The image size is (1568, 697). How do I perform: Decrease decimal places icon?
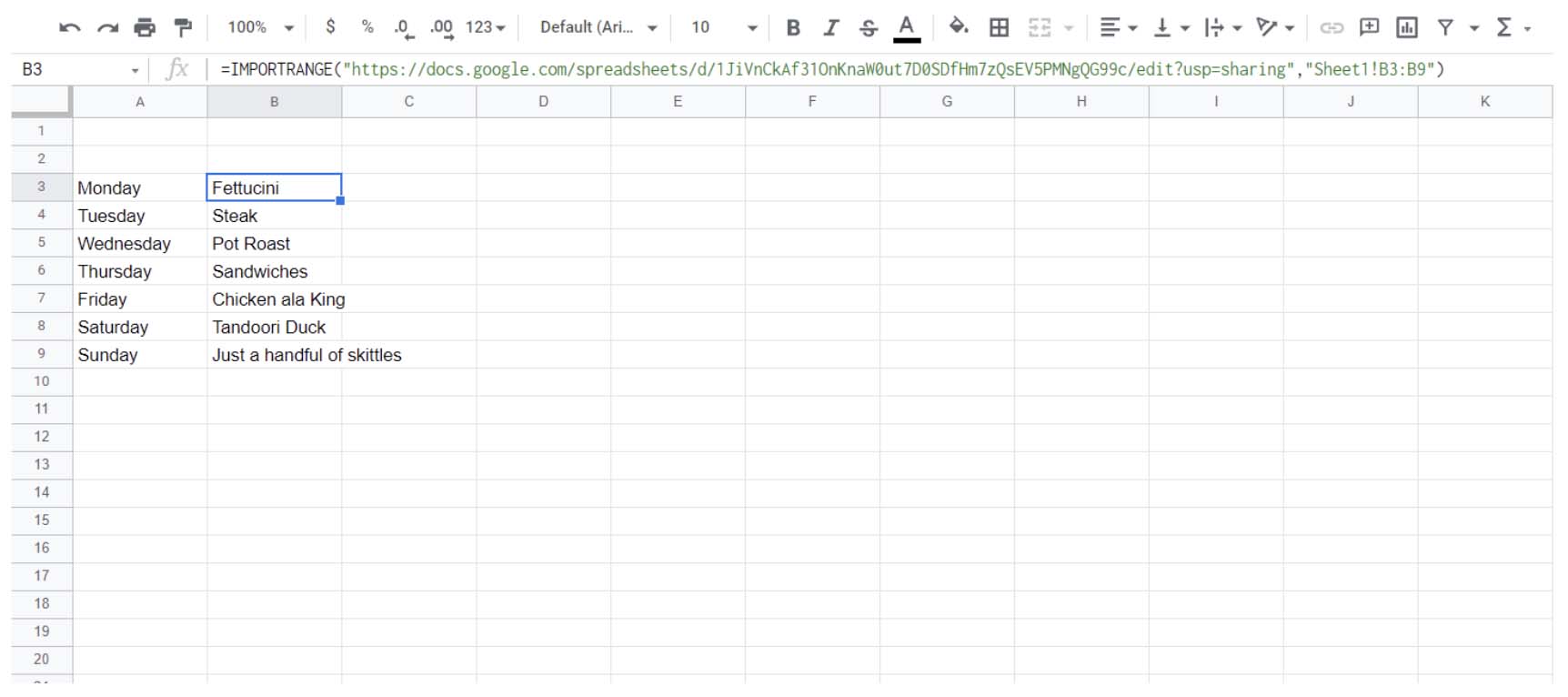pyautogui.click(x=405, y=28)
